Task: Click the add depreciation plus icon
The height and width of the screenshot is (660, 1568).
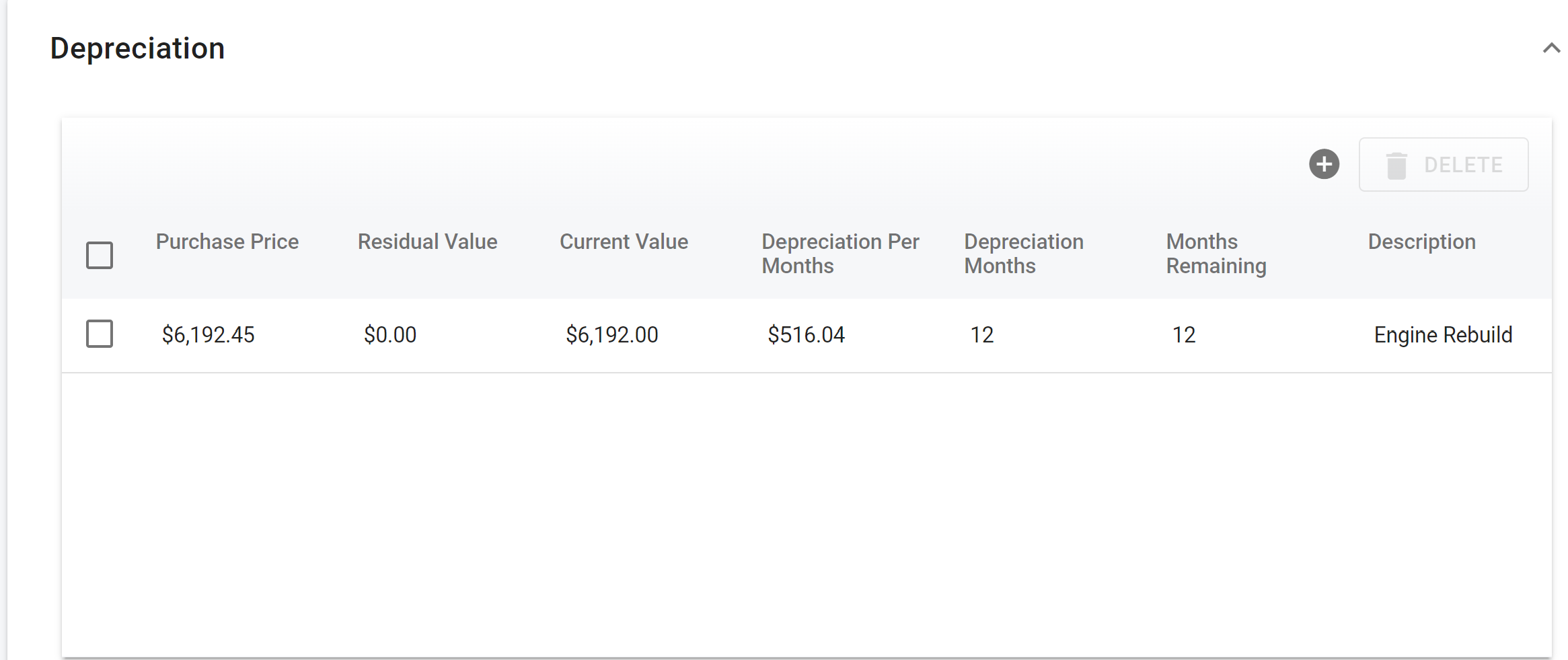Action: (x=1324, y=164)
